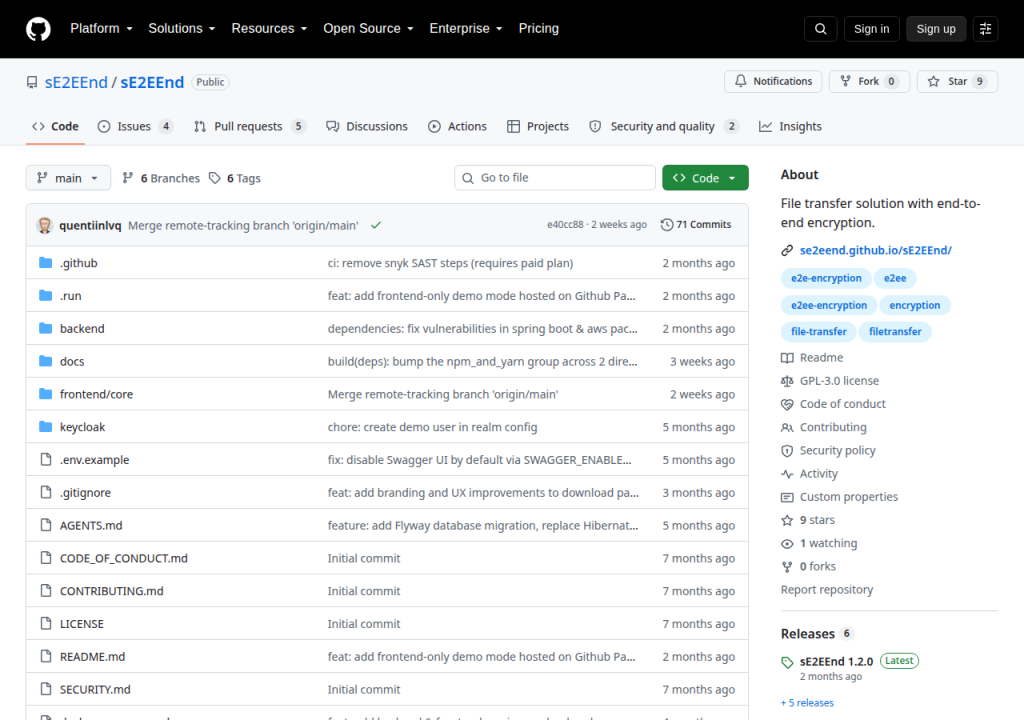Click the repository icon beside sE2EEnd owner name
Viewport: 1024px width, 720px height.
point(32,82)
